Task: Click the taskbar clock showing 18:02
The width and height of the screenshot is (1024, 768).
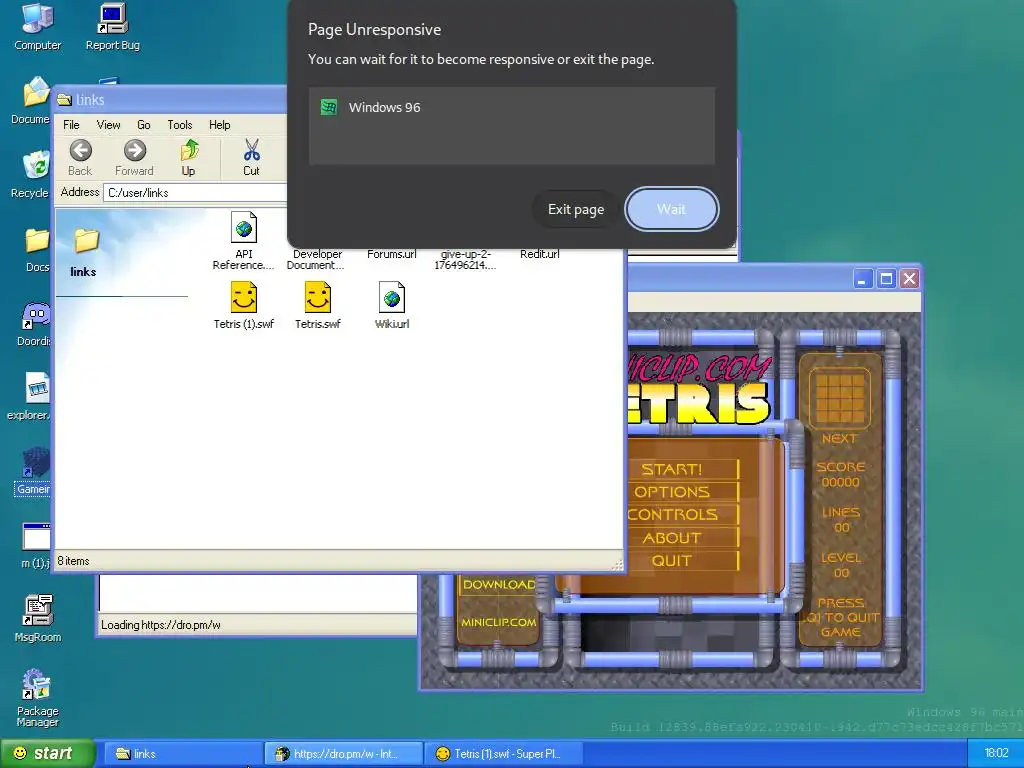Action: click(996, 753)
